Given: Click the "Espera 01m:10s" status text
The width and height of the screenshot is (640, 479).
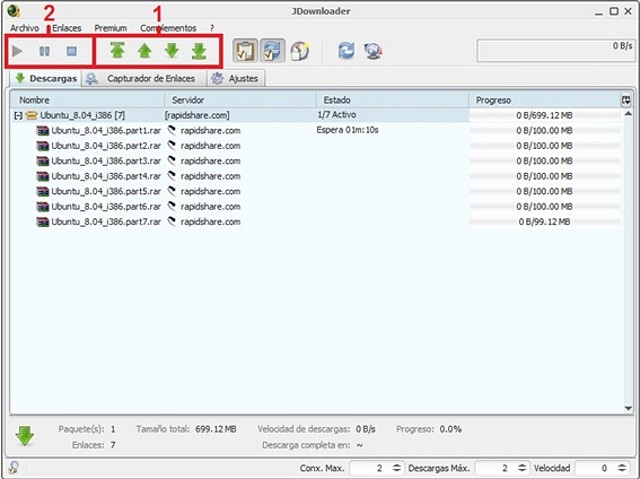Looking at the screenshot, I should pos(347,130).
